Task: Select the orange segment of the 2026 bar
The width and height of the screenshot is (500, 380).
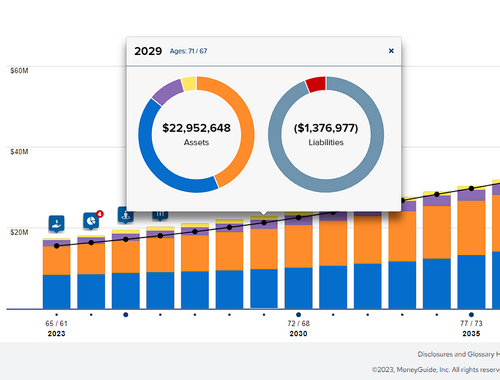Action: [x=160, y=255]
